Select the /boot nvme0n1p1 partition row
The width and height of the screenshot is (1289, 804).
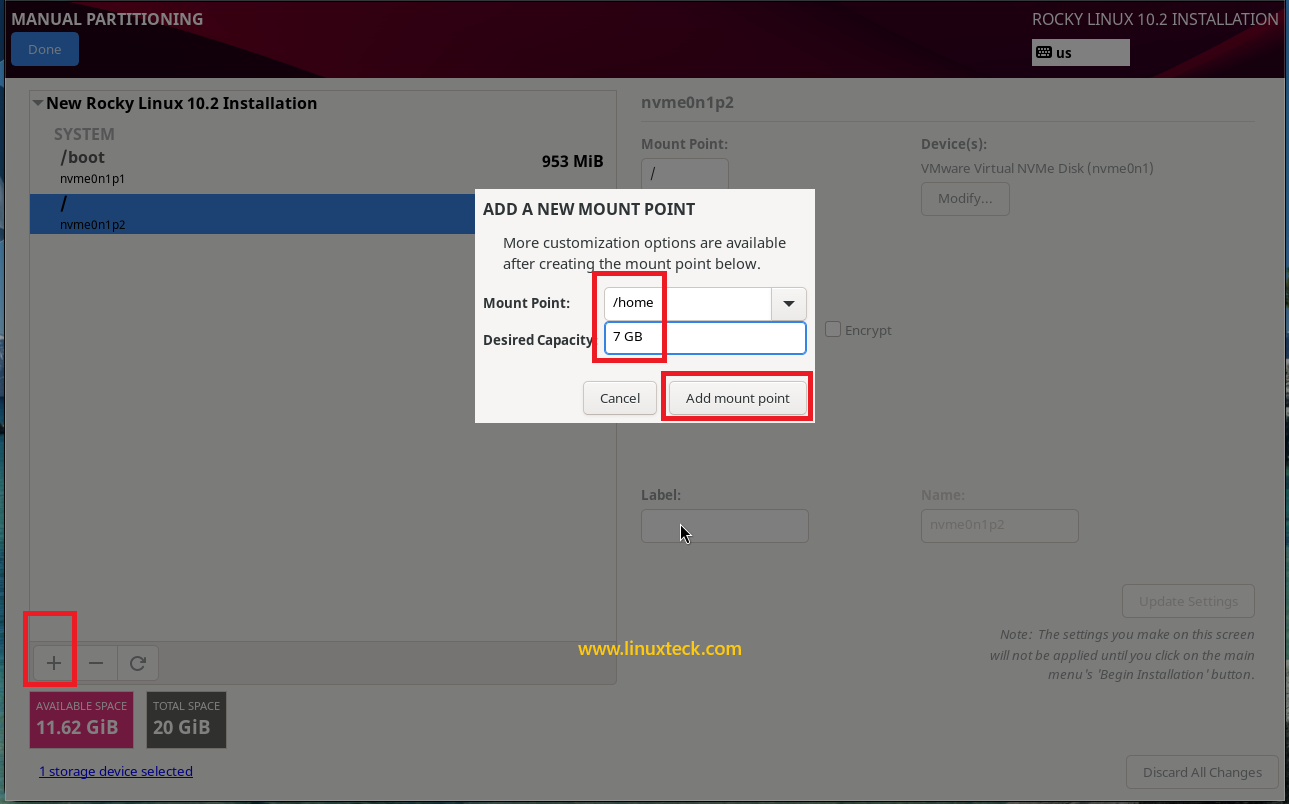(x=323, y=167)
